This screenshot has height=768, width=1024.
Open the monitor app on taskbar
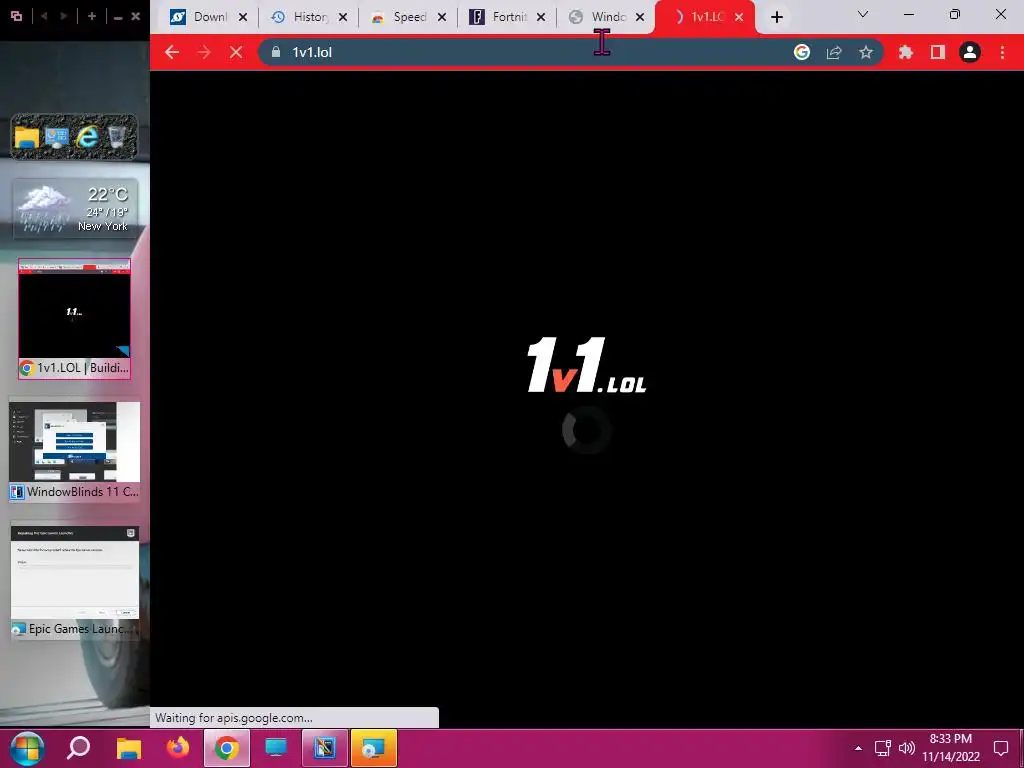pos(276,748)
